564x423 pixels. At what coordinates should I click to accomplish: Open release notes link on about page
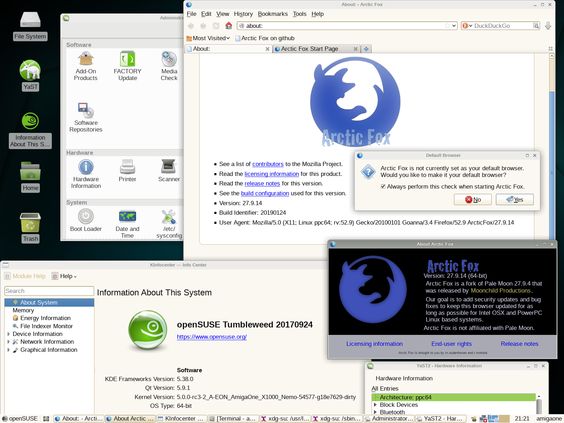pyautogui.click(x=262, y=183)
